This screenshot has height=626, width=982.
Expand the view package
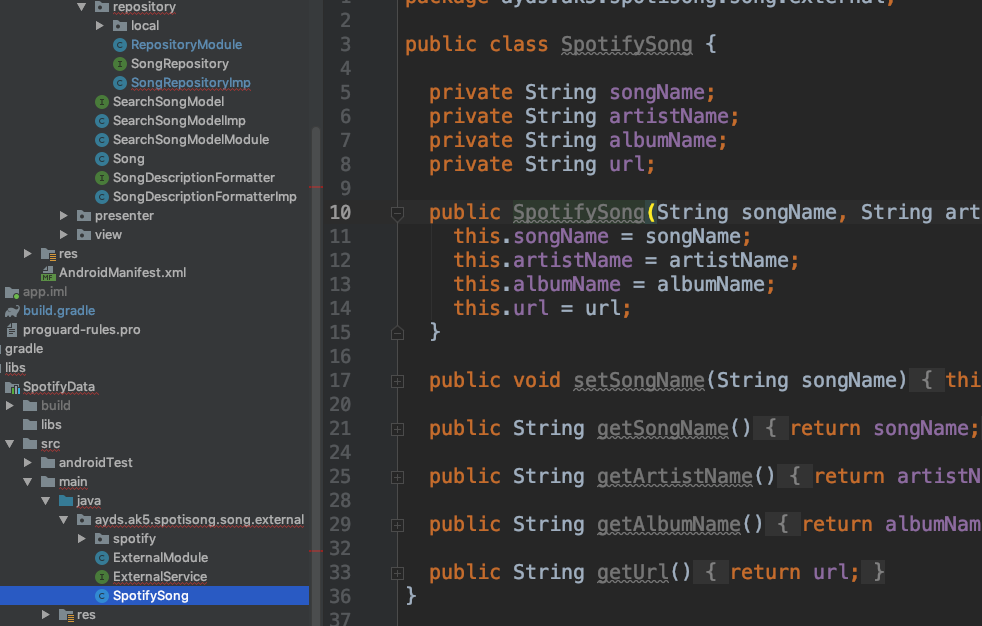63,235
